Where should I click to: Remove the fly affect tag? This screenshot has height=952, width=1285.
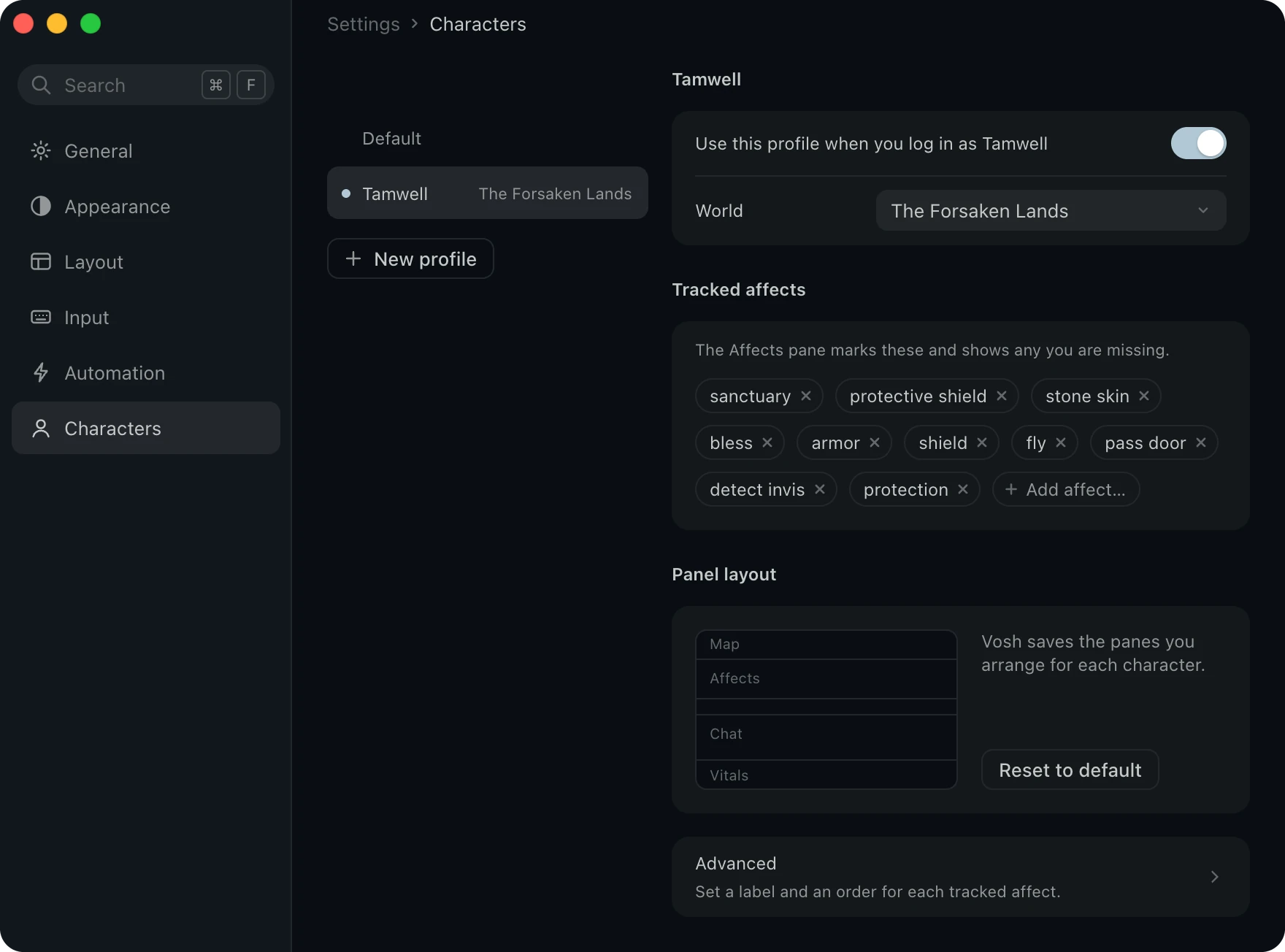pos(1061,442)
